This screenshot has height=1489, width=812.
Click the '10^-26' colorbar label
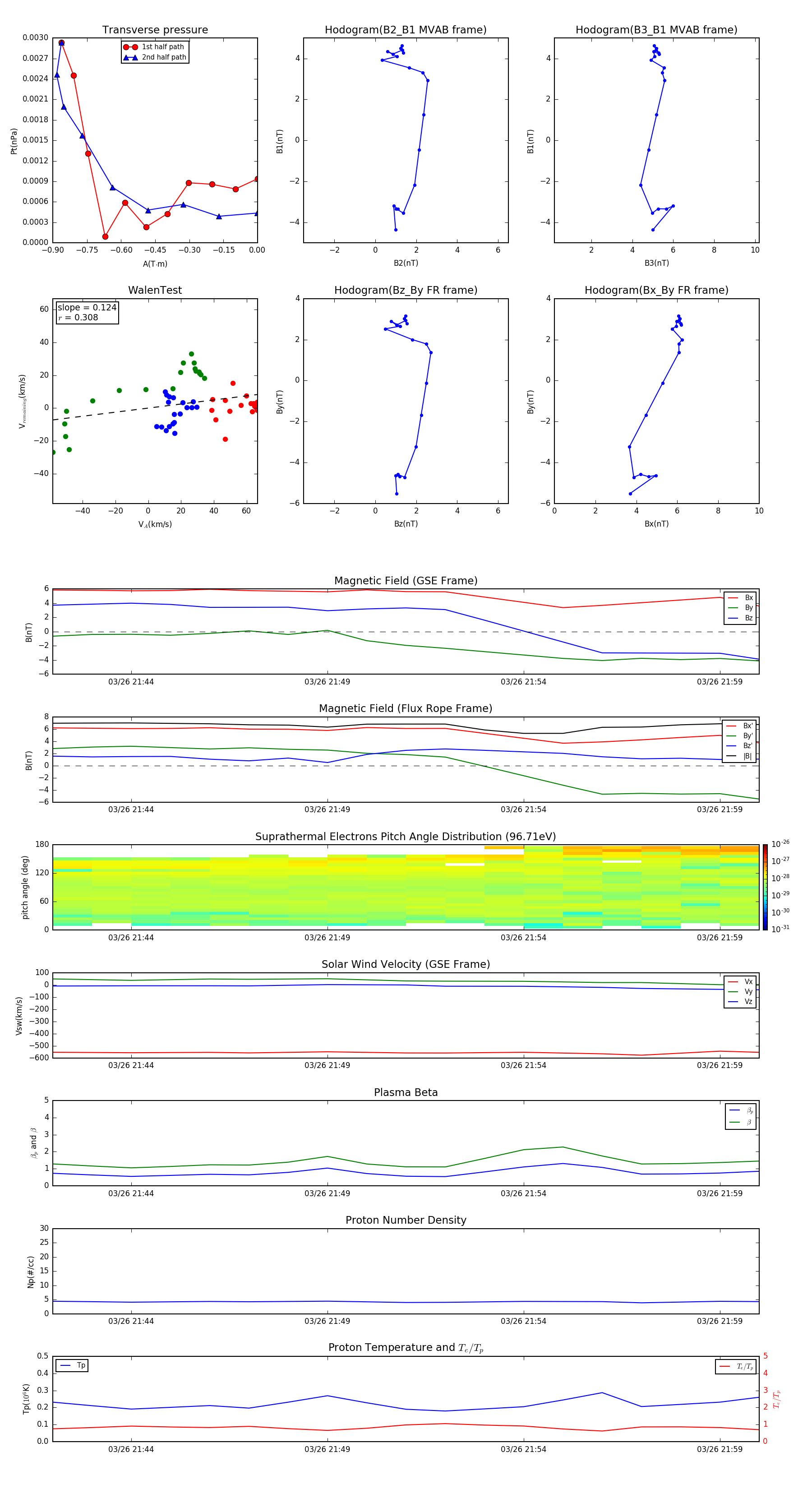780,844
